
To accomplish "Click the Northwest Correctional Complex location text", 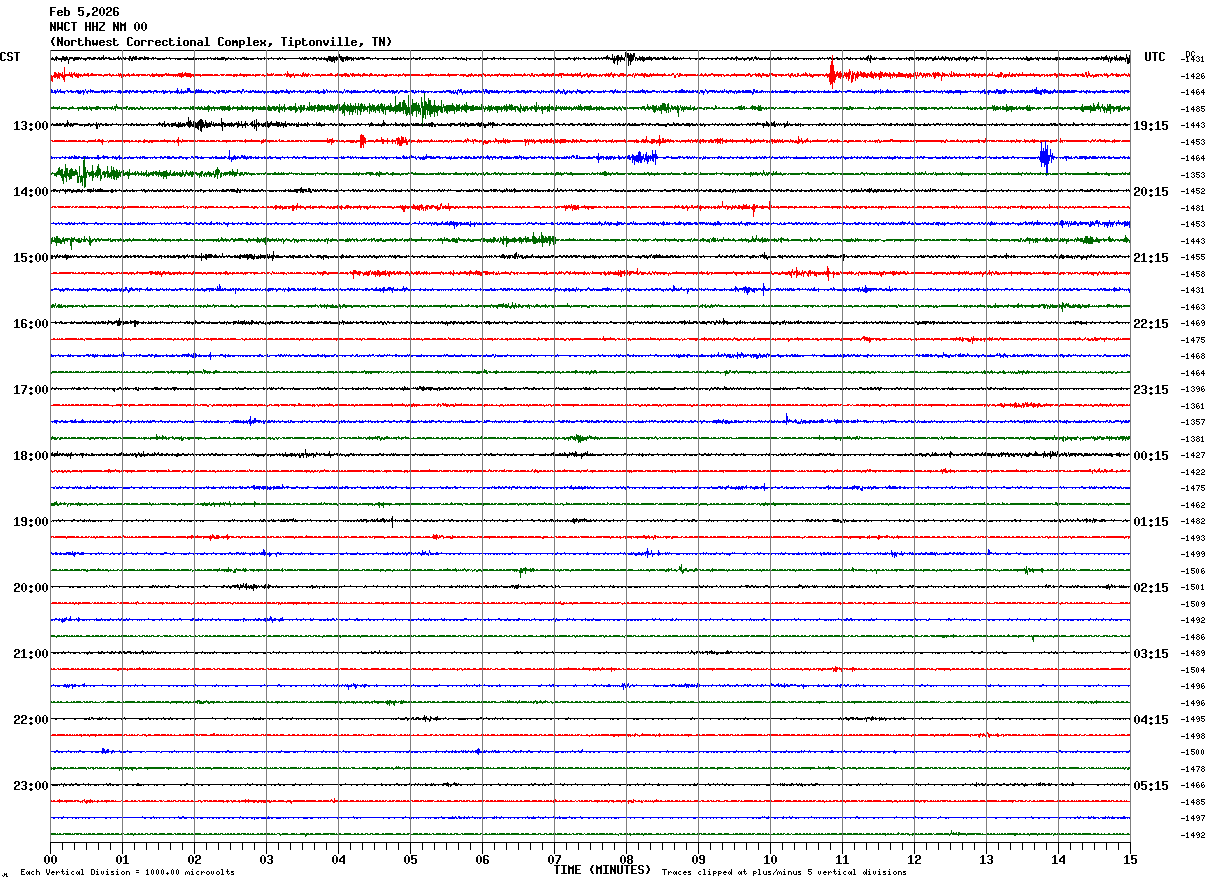I will (220, 42).
